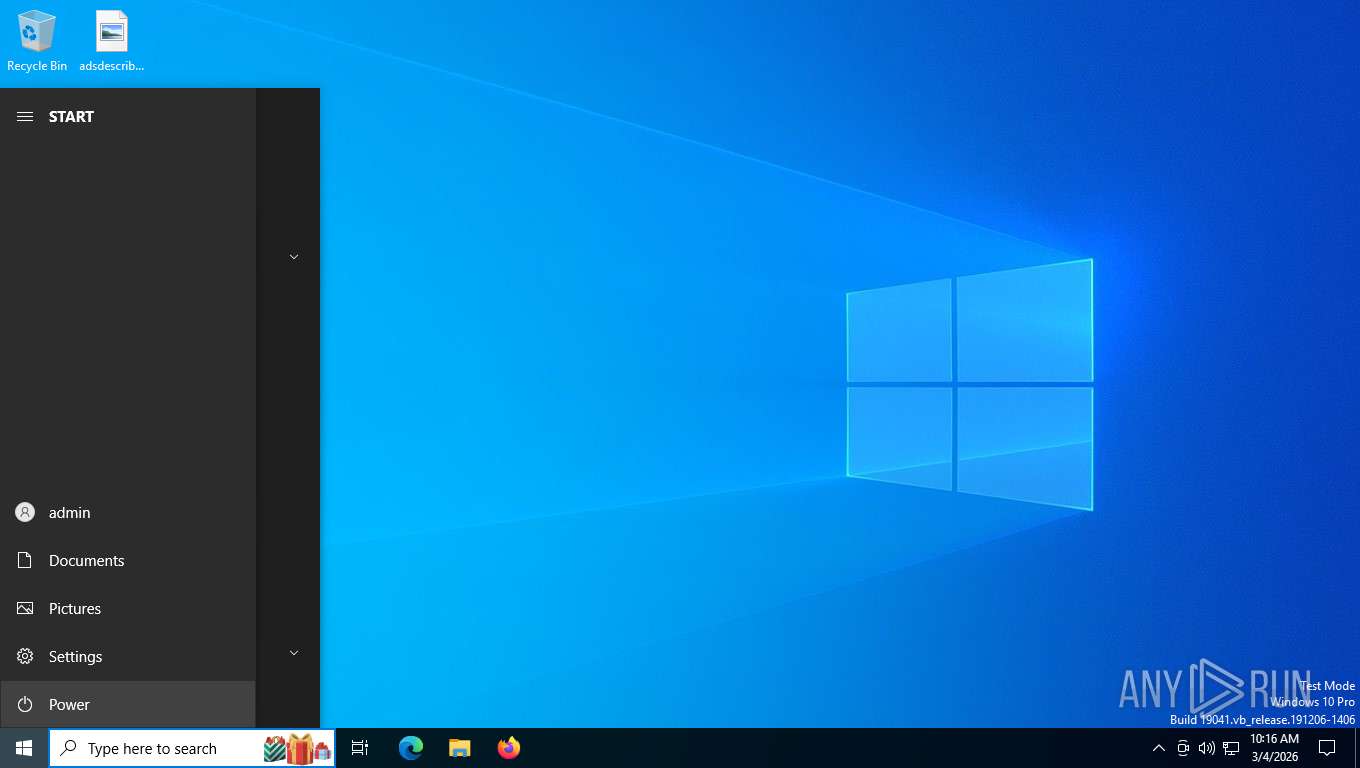This screenshot has width=1360, height=768.
Task: Open Task View from taskbar
Action: coord(360,748)
